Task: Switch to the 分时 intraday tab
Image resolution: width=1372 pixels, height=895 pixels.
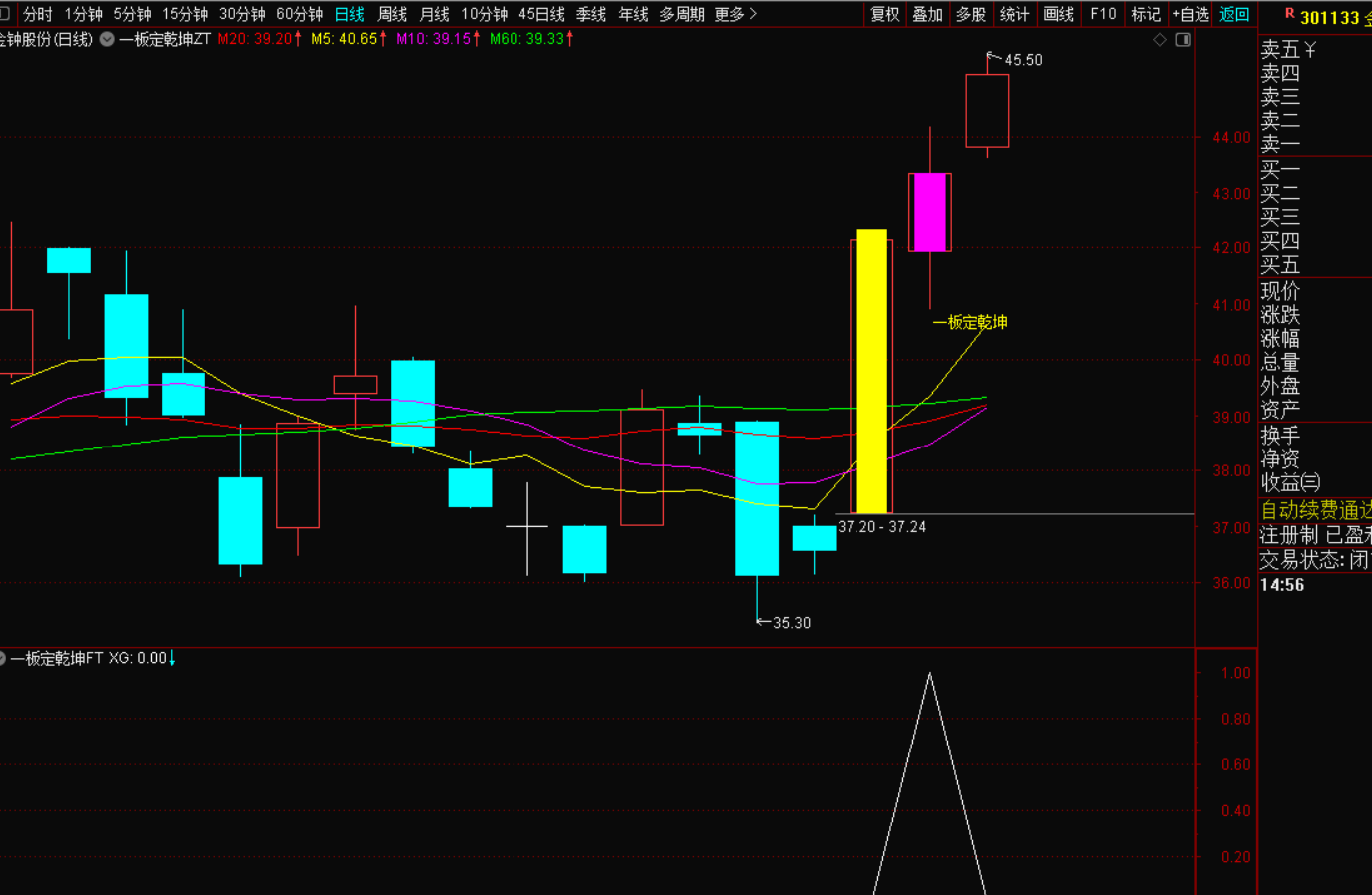Action: (37, 14)
